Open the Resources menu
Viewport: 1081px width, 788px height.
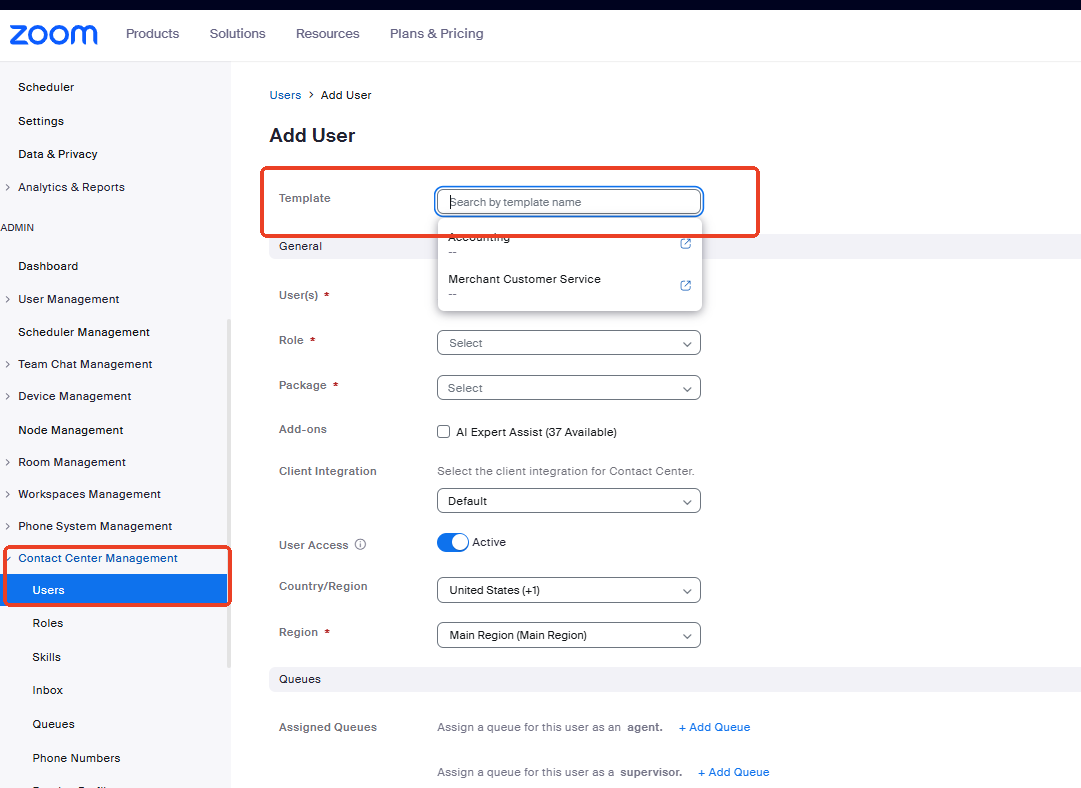pyautogui.click(x=327, y=34)
